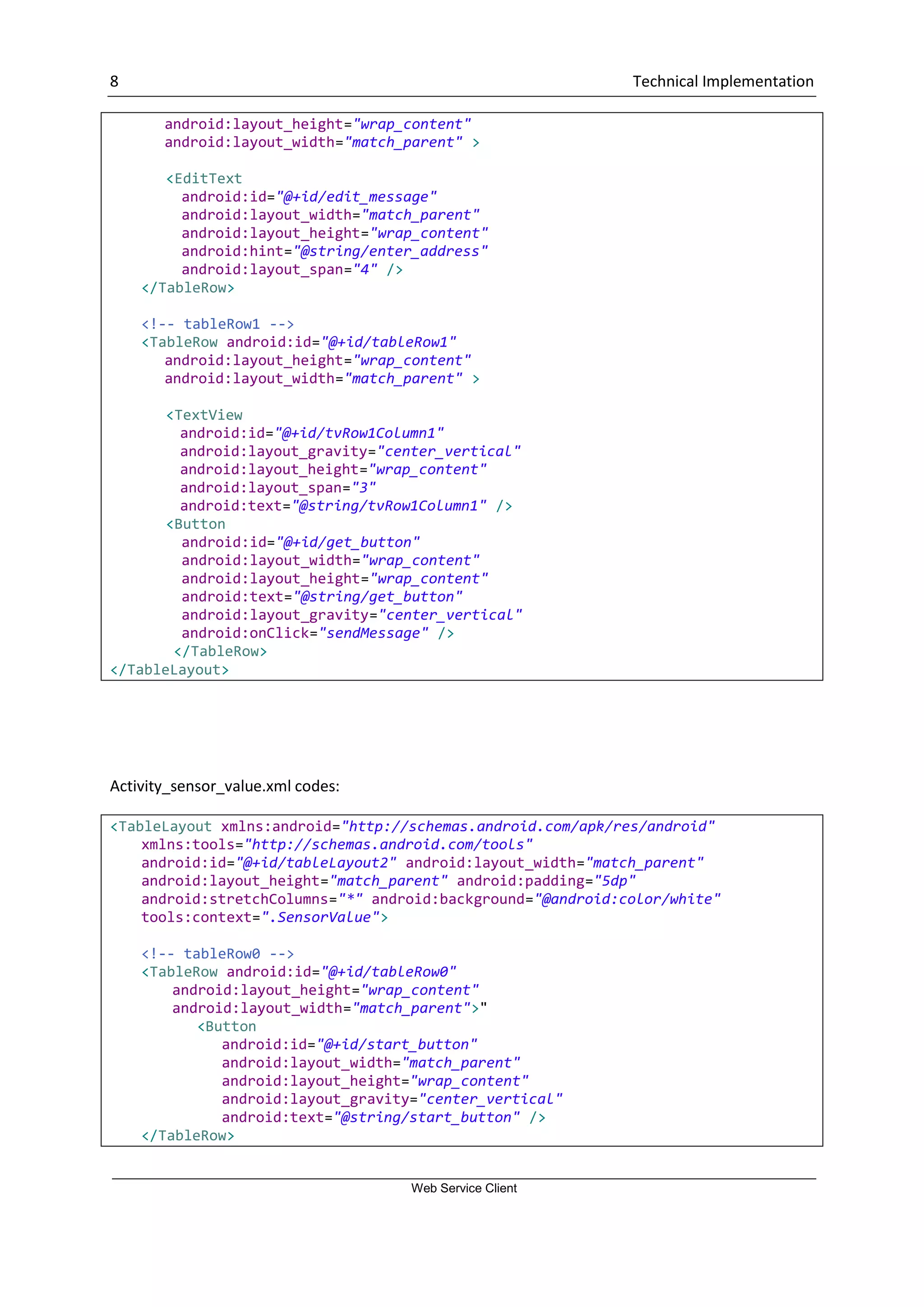This screenshot has height=1307, width=924.
Task: Click the android:id="@+id/edit_message" line
Action: pos(309,197)
